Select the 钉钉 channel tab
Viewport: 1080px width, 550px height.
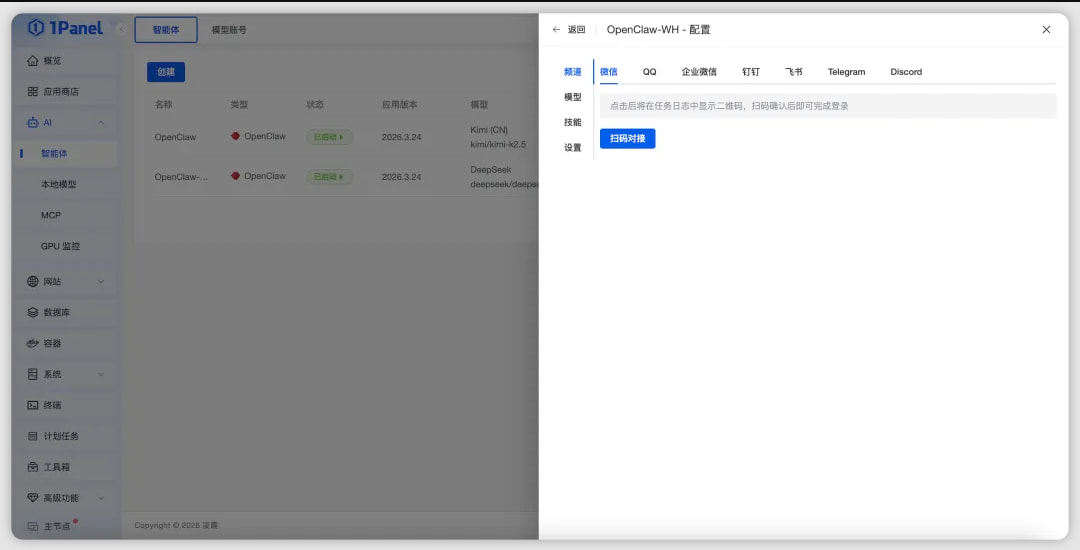coord(751,72)
